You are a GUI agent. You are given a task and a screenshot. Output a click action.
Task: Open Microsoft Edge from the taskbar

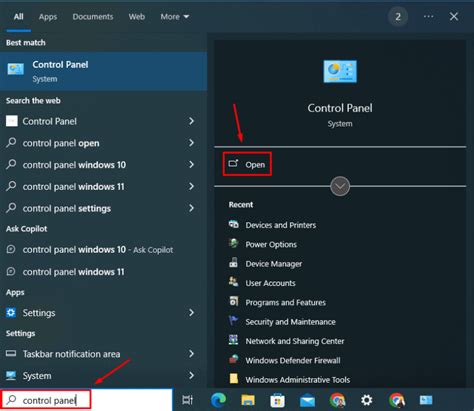[219, 400]
